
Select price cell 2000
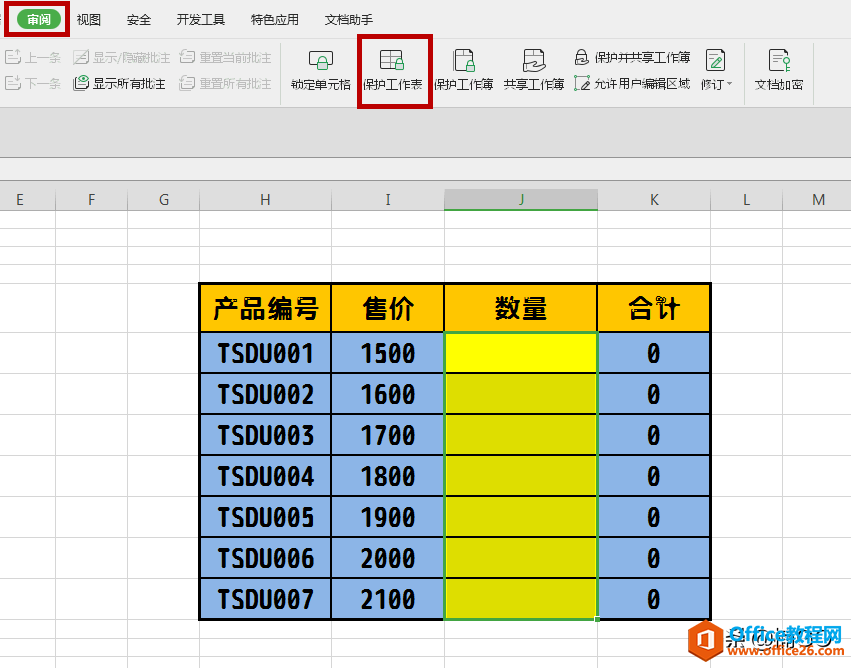(388, 558)
